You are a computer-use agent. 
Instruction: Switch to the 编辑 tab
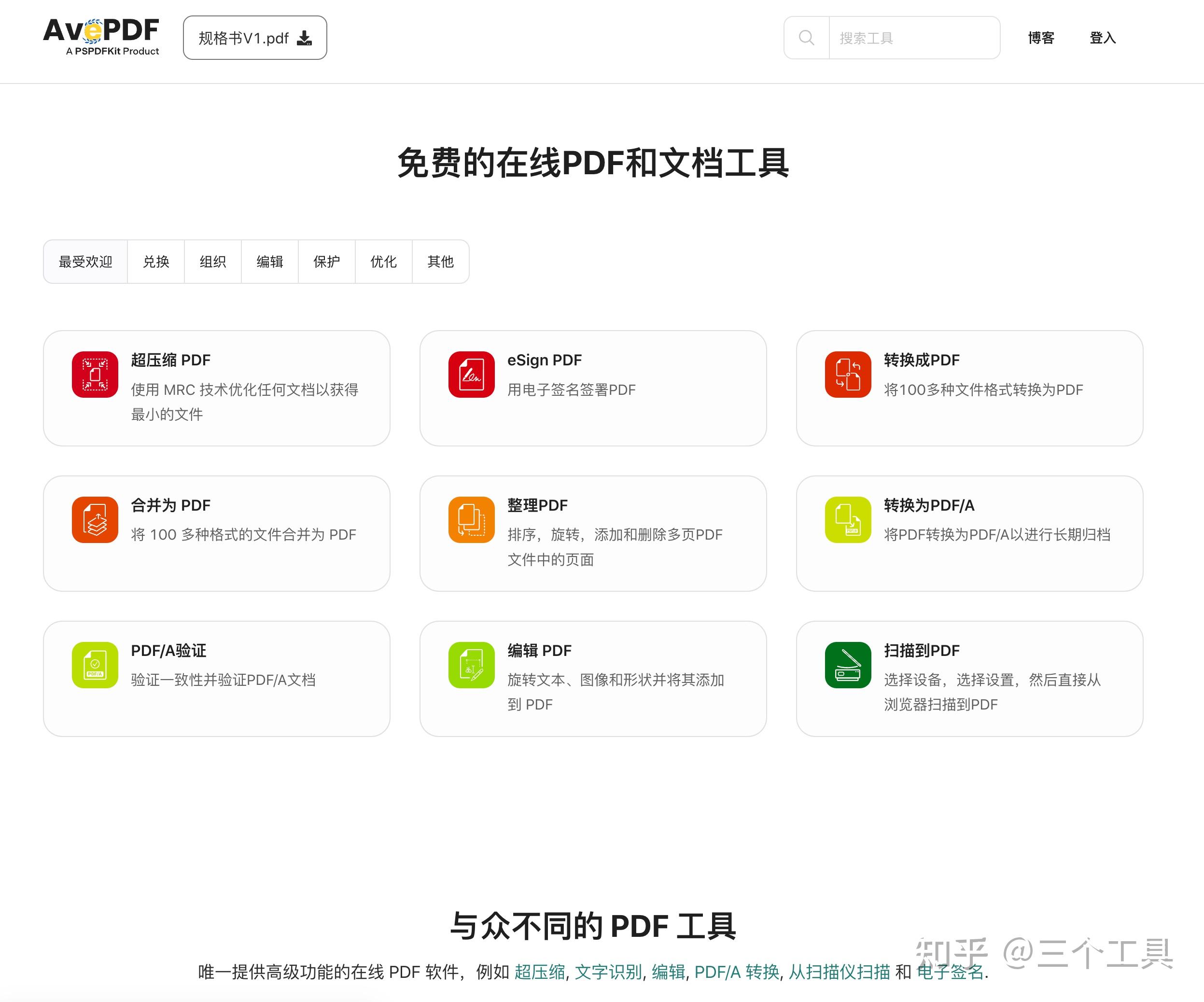269,262
